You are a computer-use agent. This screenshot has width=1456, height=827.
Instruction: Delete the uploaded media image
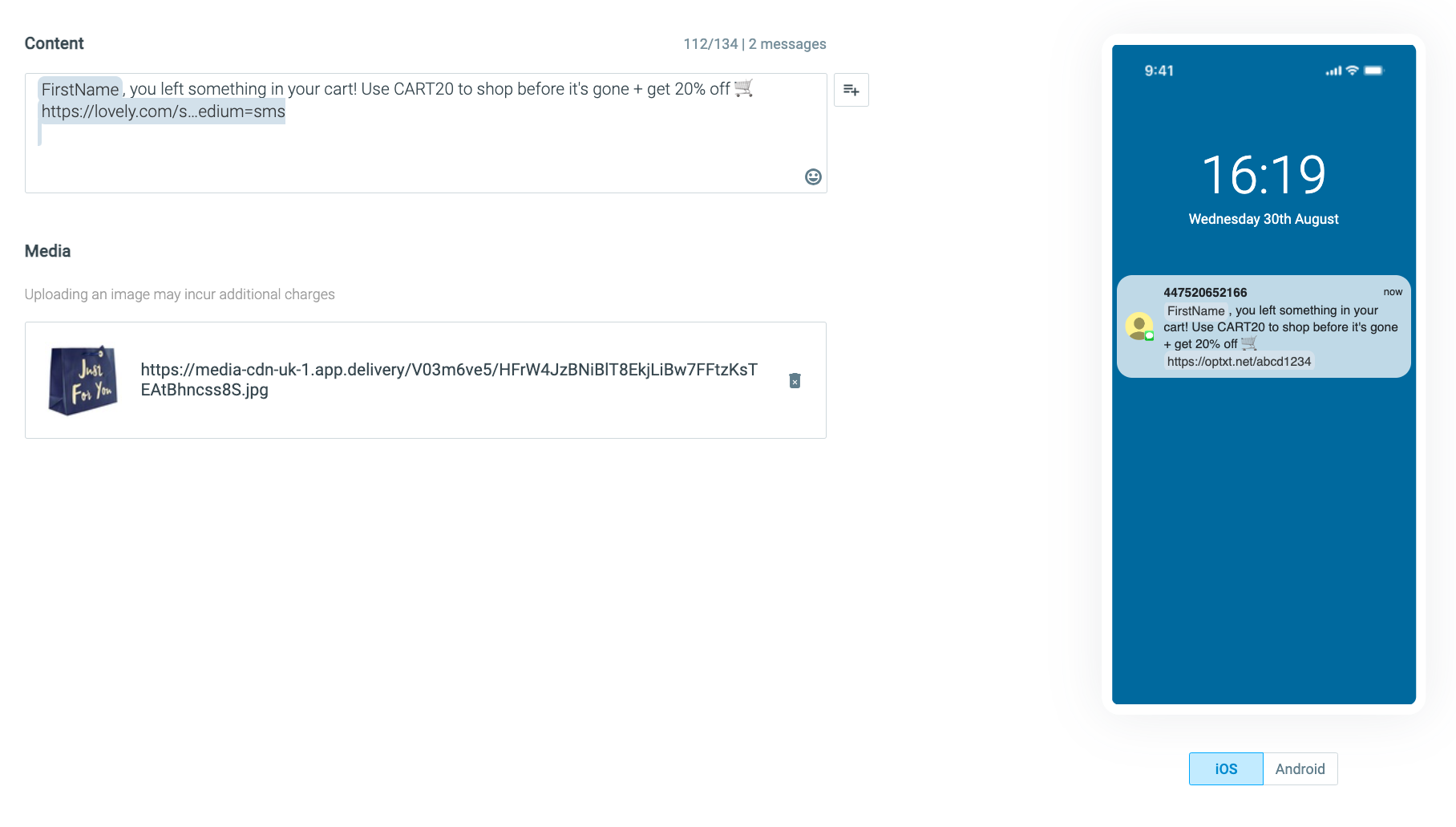coord(795,380)
